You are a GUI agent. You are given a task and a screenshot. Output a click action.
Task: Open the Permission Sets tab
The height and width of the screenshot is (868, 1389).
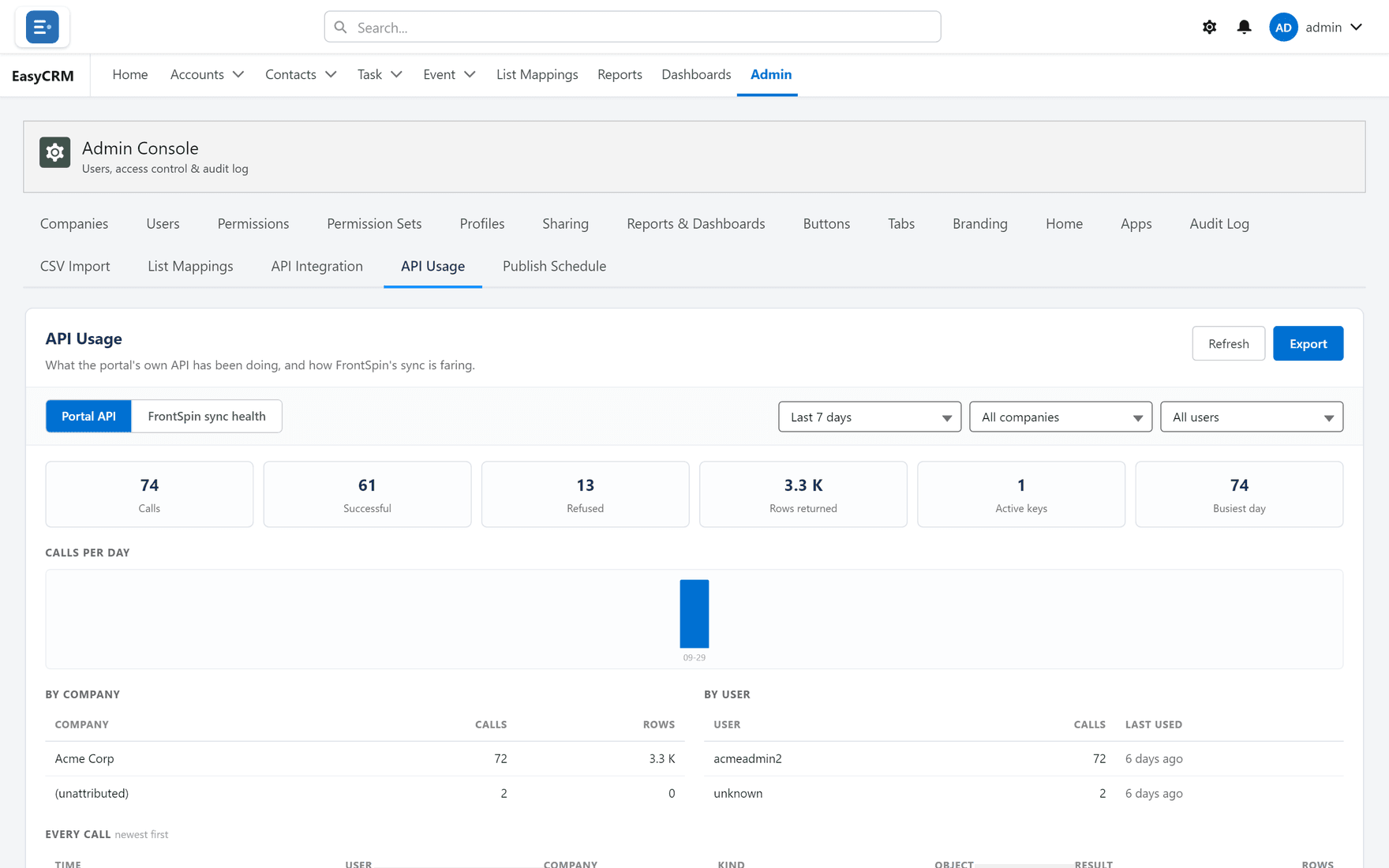[374, 223]
